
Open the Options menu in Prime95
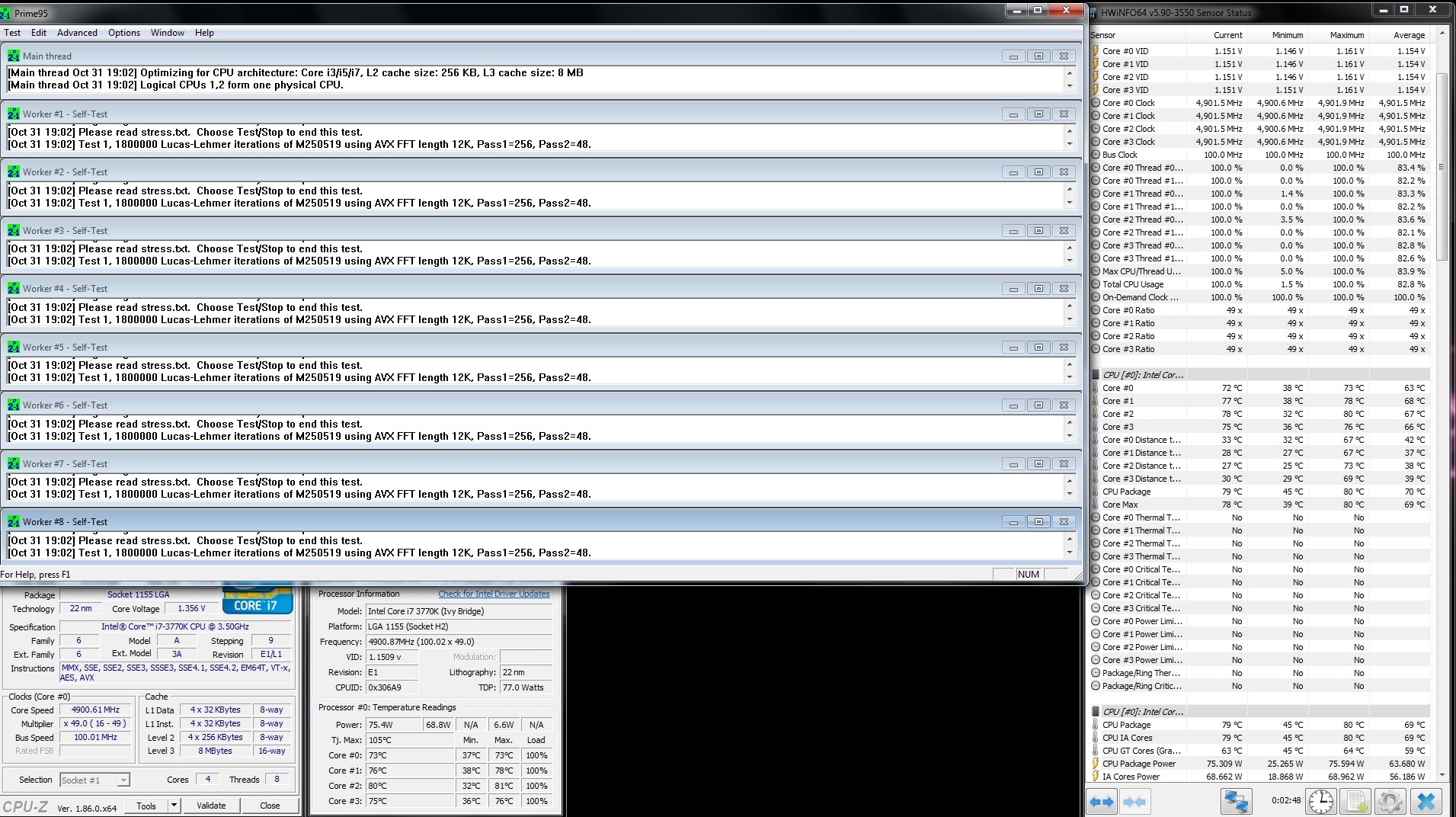(124, 33)
